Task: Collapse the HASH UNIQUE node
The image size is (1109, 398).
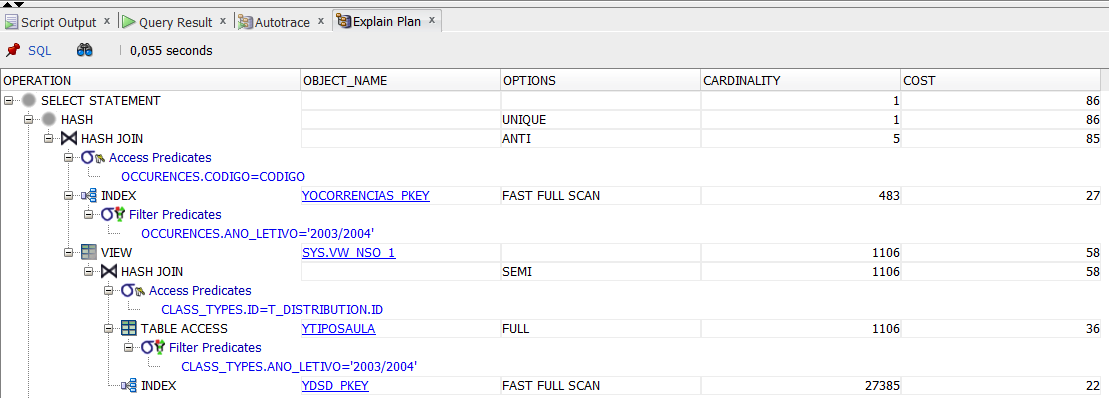Action: tap(28, 119)
